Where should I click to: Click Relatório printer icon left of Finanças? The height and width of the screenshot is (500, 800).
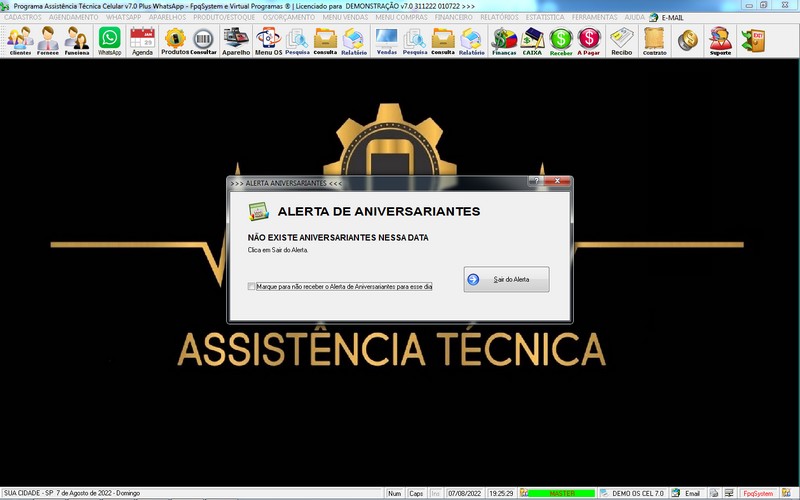coord(471,41)
